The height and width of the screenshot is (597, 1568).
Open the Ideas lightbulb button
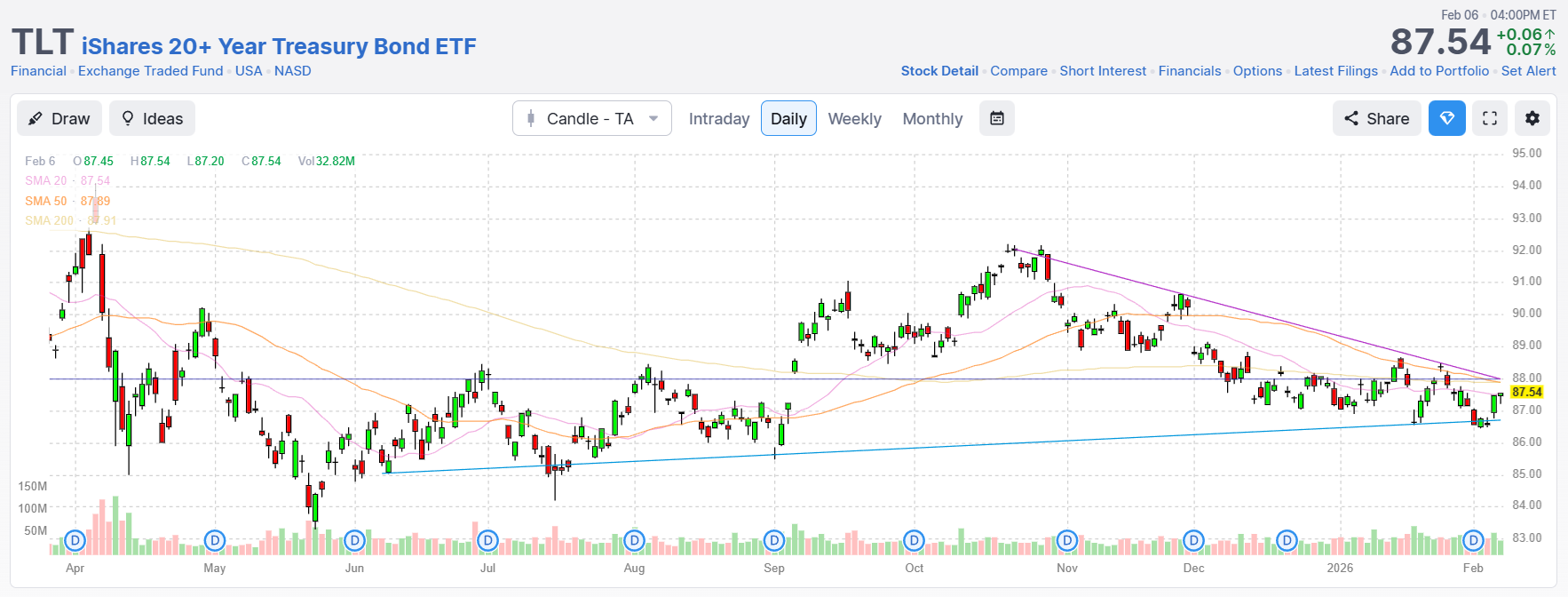pyautogui.click(x=152, y=118)
